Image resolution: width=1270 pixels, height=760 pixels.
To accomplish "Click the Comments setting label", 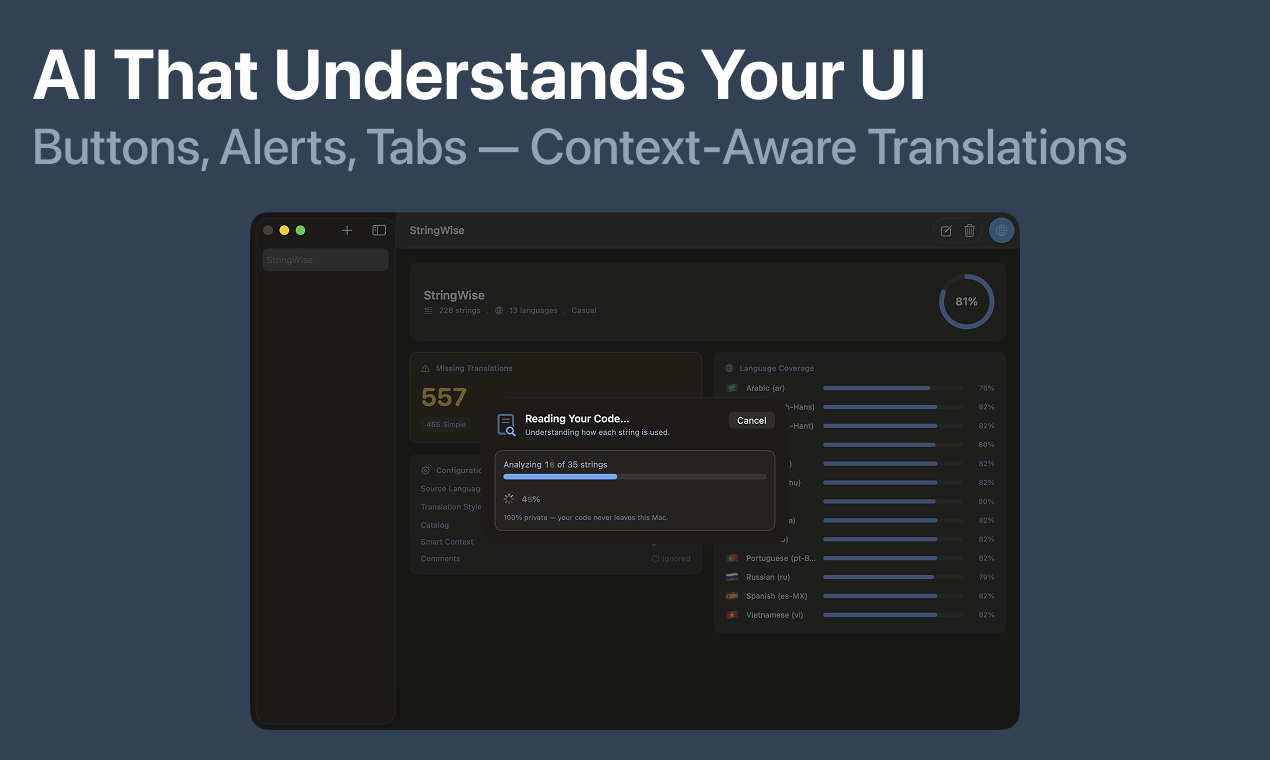I will [x=441, y=559].
